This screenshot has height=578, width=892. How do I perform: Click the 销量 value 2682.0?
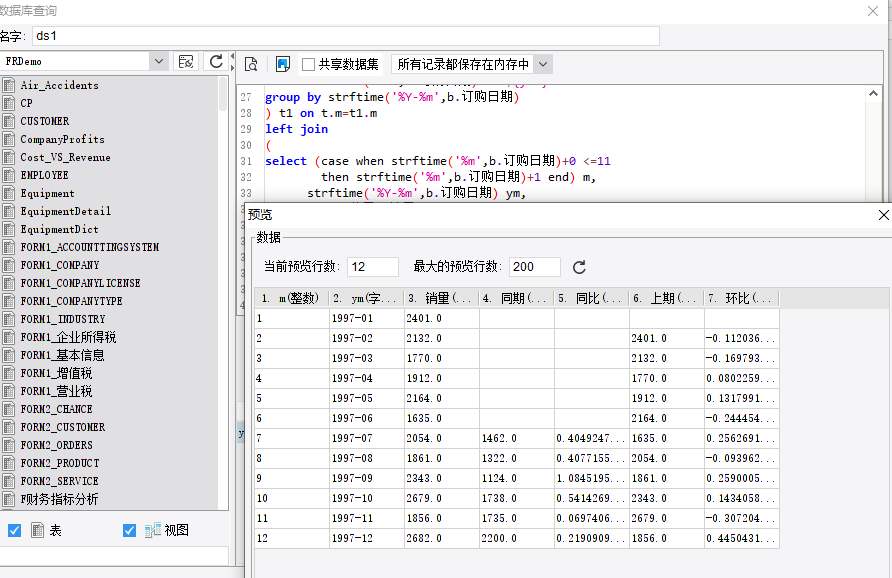click(x=441, y=538)
